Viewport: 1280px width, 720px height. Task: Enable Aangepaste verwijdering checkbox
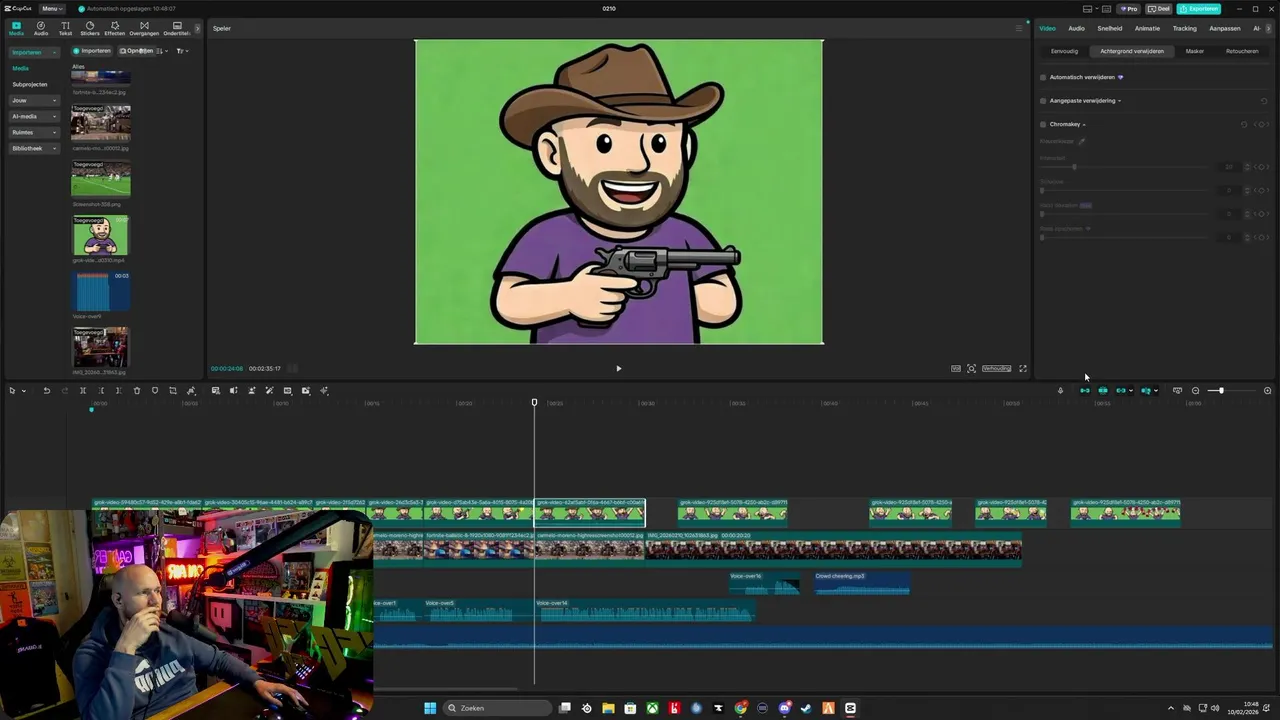click(x=1043, y=100)
